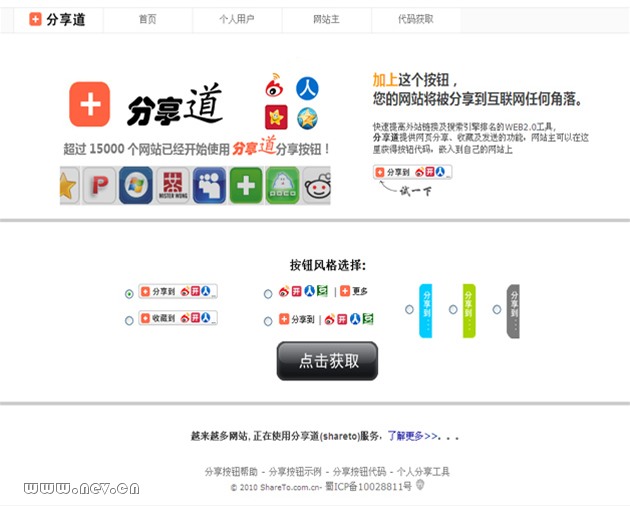The width and height of the screenshot is (630, 506).
Task: Try the 分享到 demo share button
Action: [x=413, y=172]
